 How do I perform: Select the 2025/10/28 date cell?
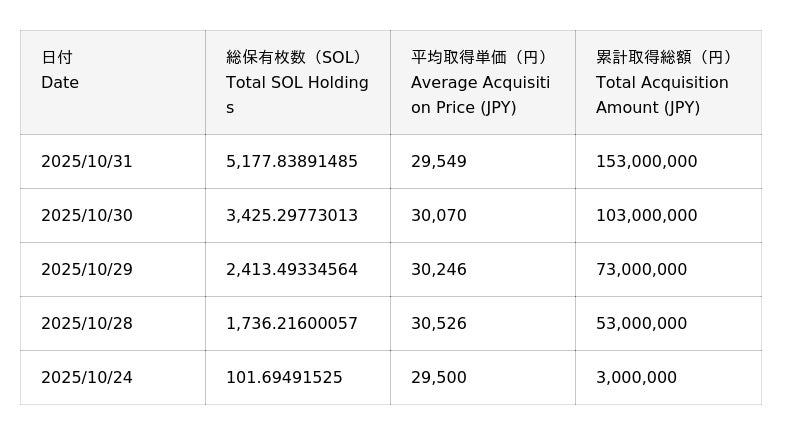click(87, 324)
